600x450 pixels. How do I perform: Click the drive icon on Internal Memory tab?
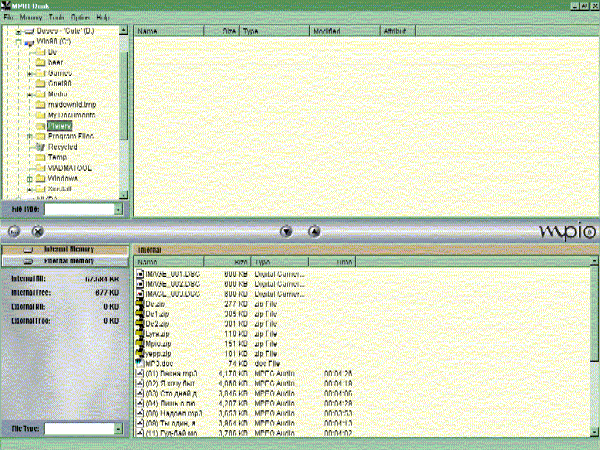point(28,250)
